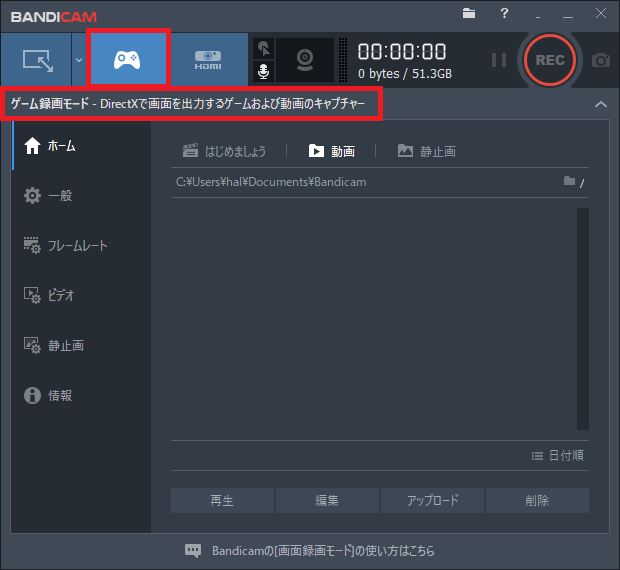620x570 pixels.
Task: Click the pause recording button
Action: tap(499, 60)
